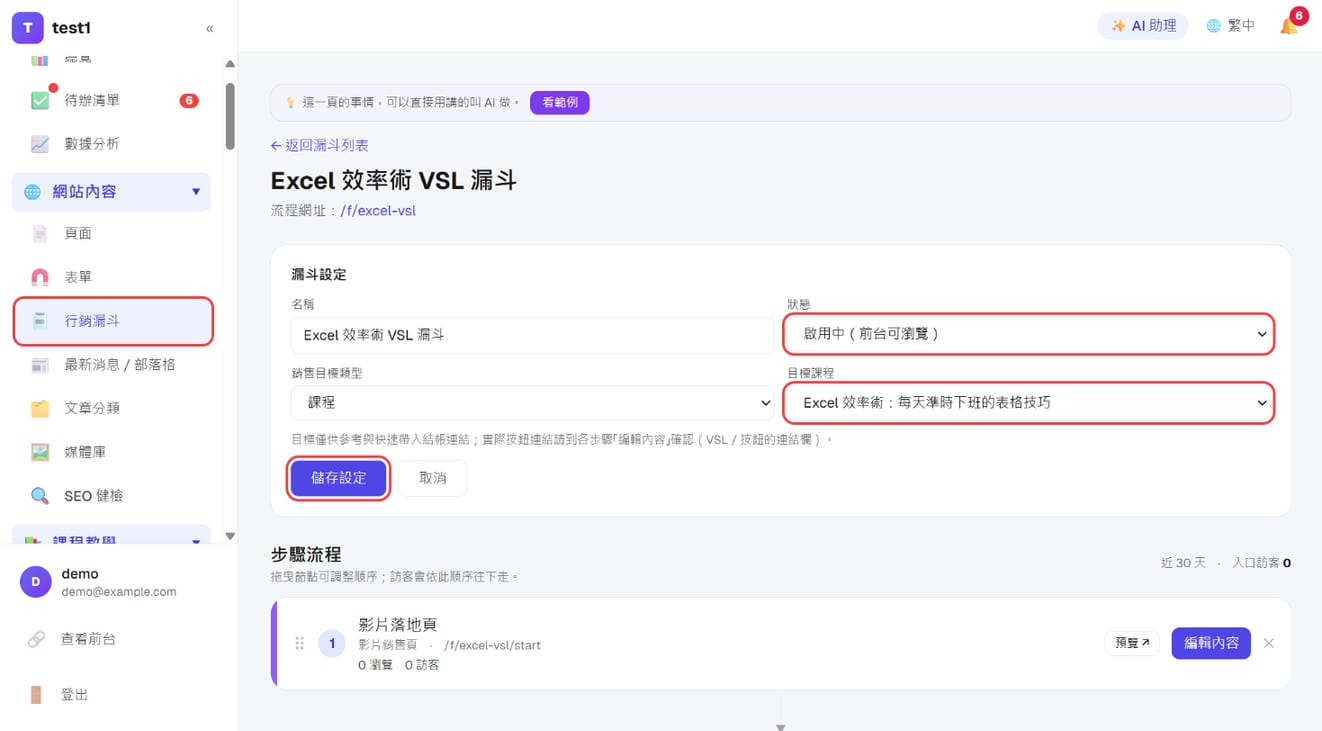Switch language via 繁中 selector

point(1230,26)
